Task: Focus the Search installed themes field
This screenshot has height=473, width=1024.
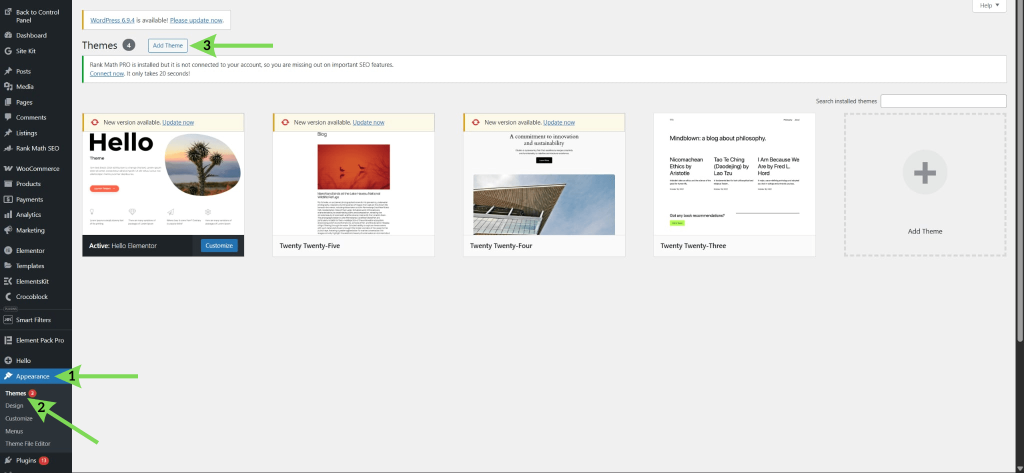Action: pos(943,101)
